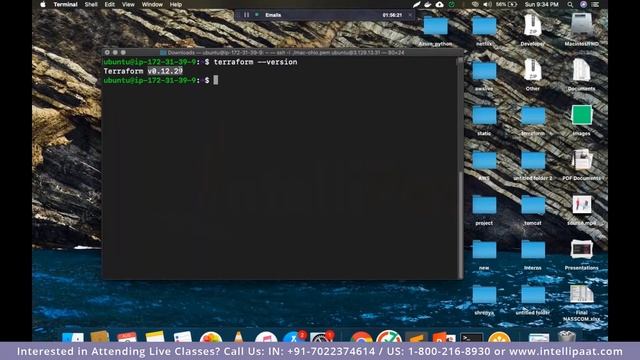Select the AWS desktop folder

click(484, 160)
